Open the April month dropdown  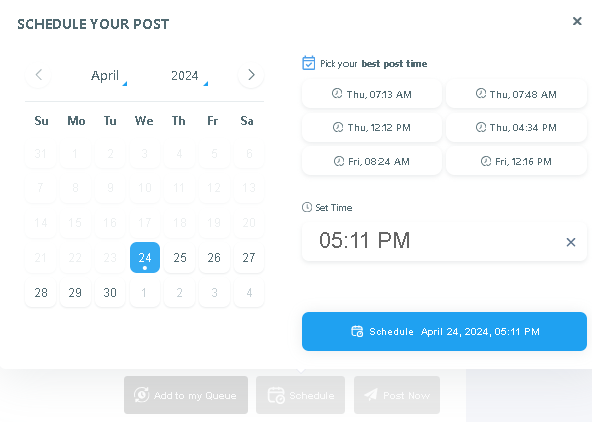(108, 75)
